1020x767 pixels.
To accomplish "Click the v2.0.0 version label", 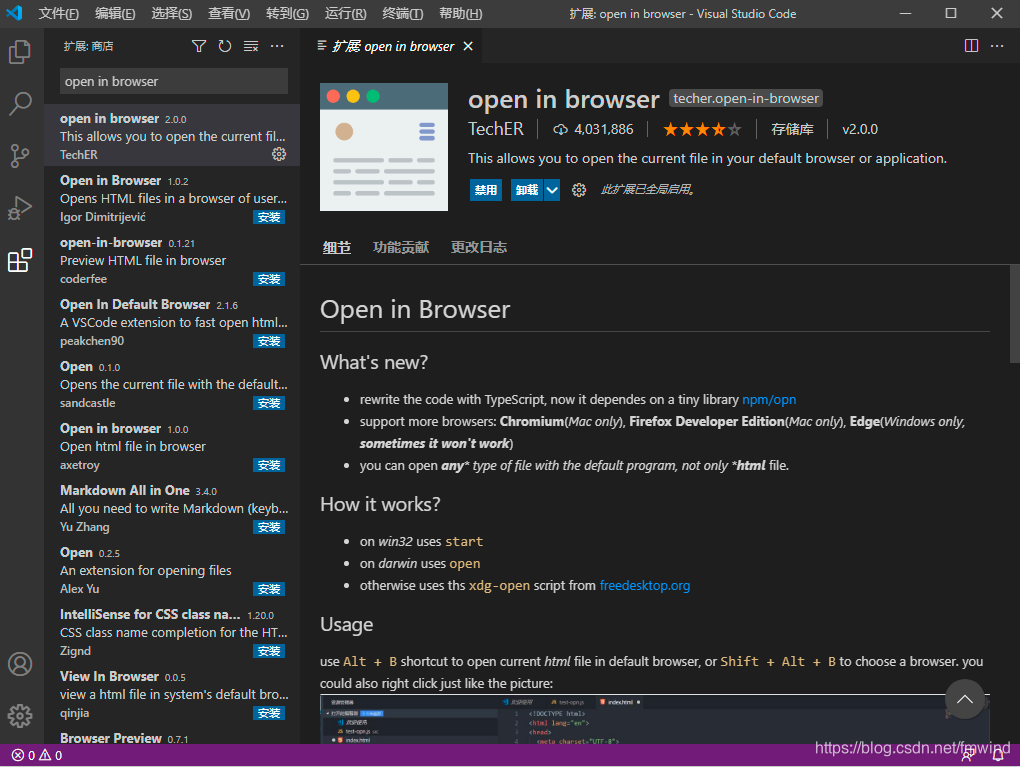I will (x=859, y=129).
